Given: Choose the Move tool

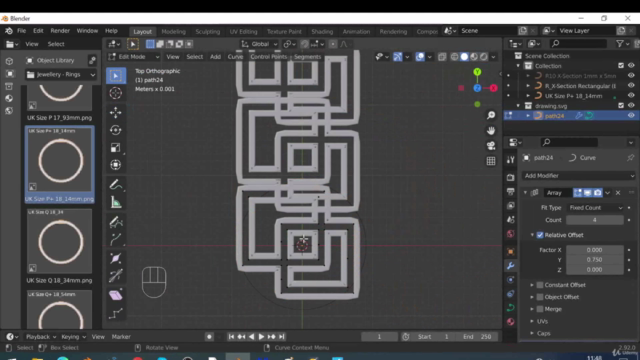Looking at the screenshot, I should click(116, 112).
